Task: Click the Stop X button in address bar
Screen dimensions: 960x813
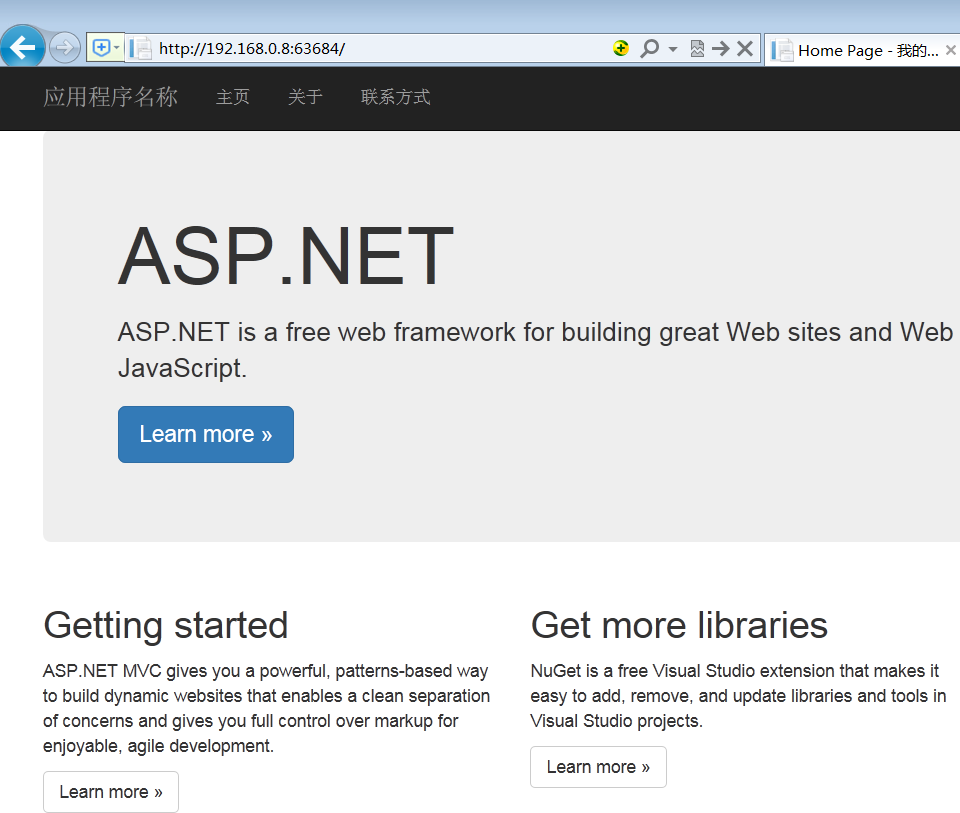Action: point(744,48)
